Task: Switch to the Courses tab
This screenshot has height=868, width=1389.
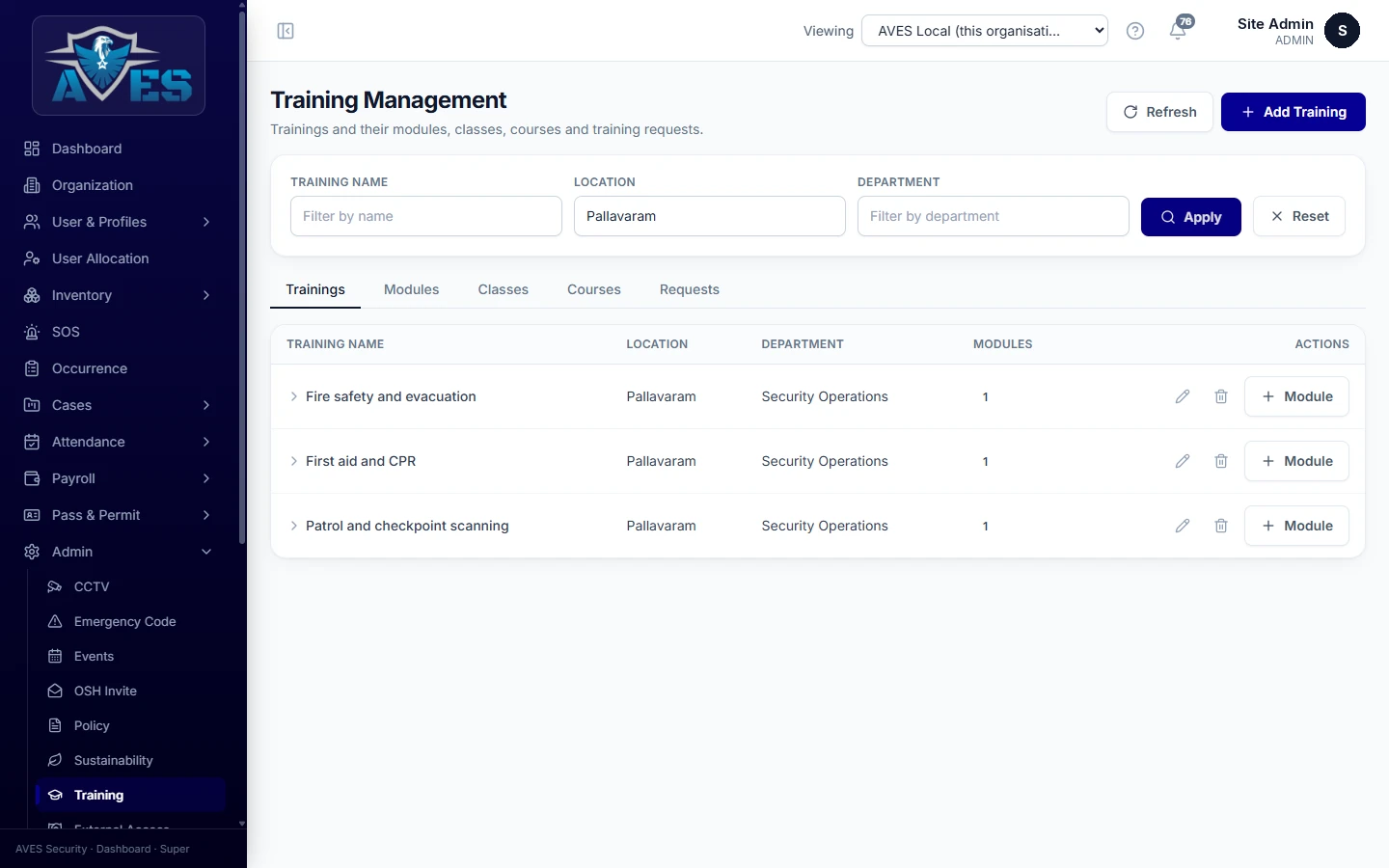Action: click(x=594, y=289)
